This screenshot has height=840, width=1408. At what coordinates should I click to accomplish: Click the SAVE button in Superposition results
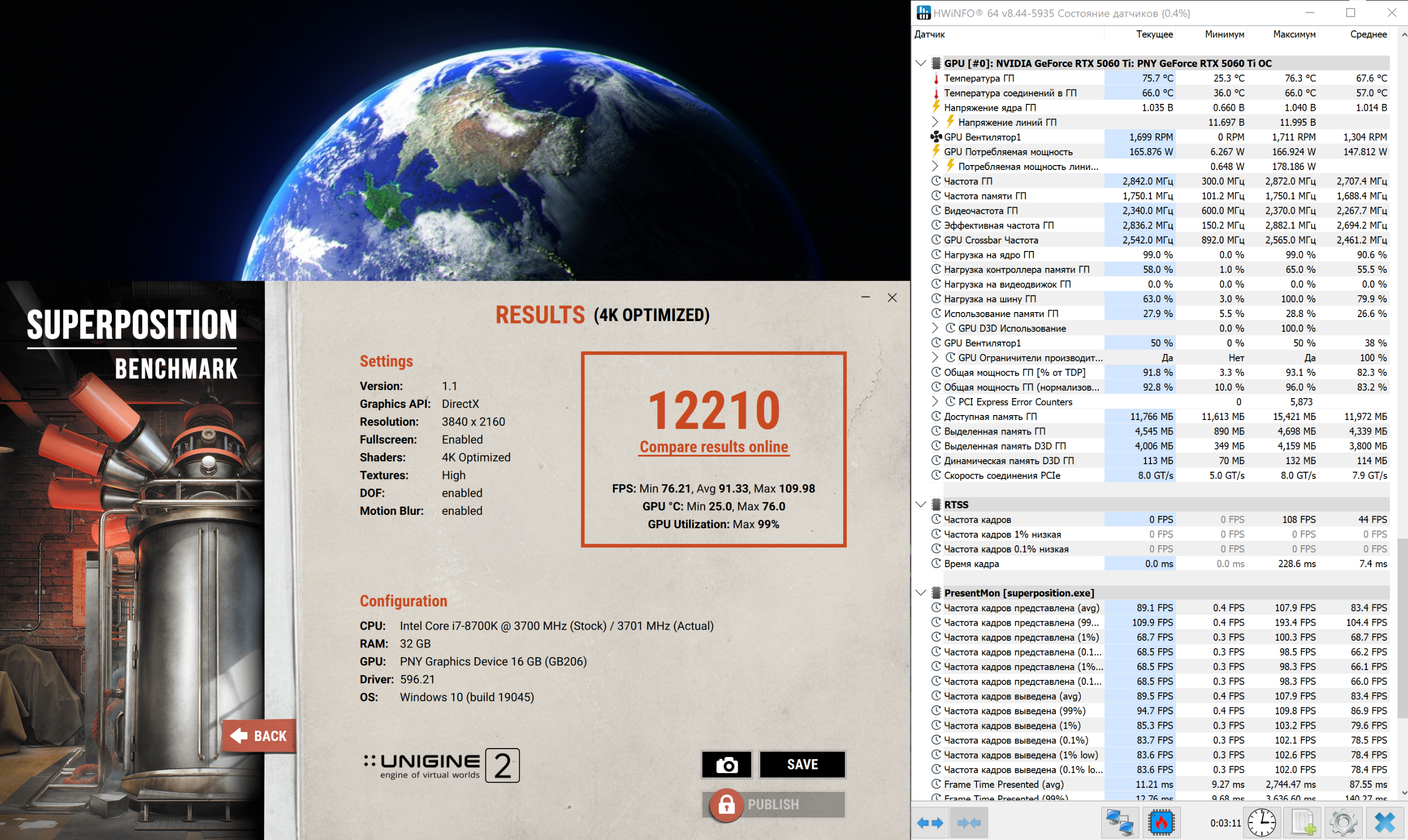point(802,765)
